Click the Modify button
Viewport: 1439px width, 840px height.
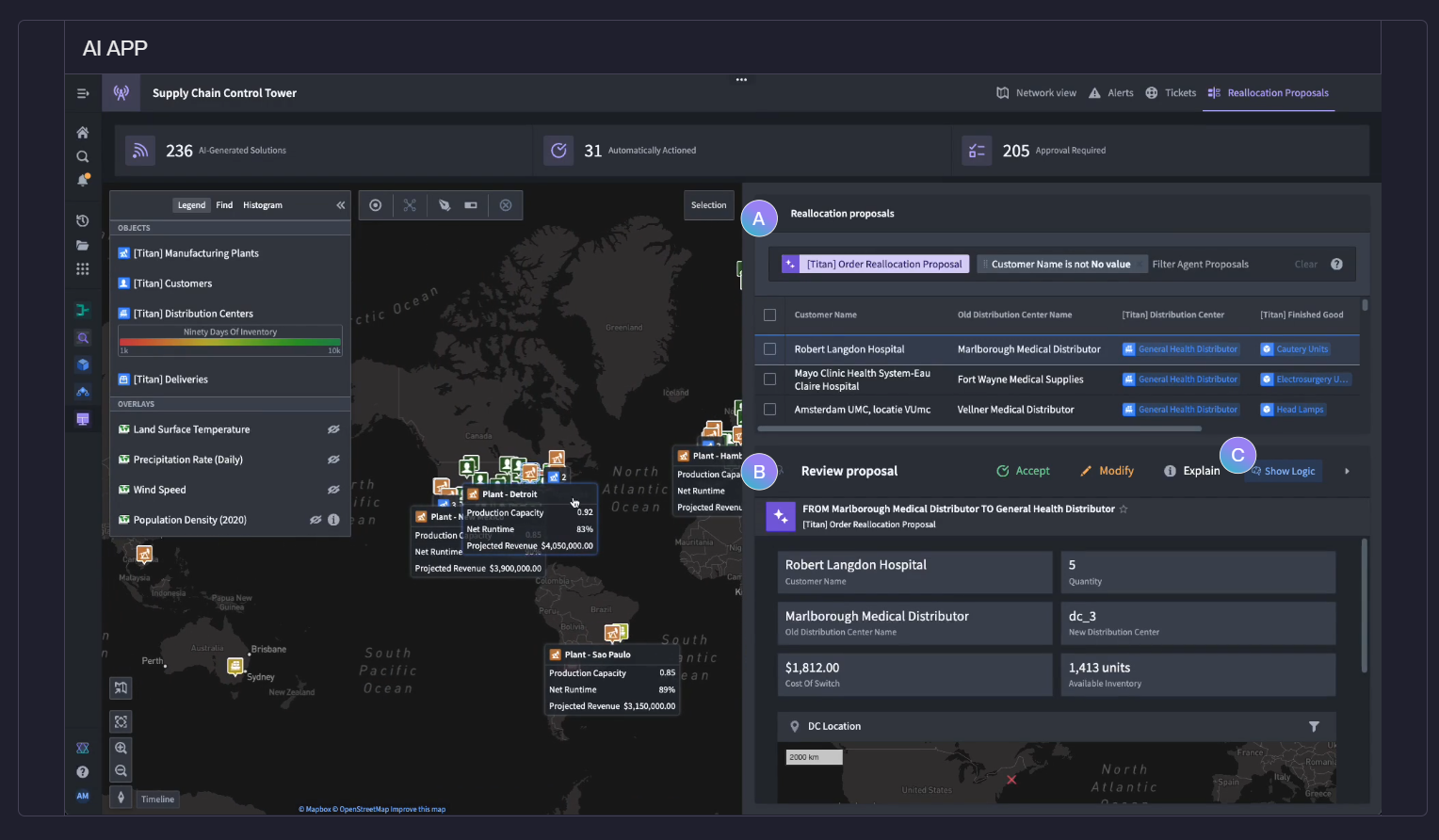1107,471
